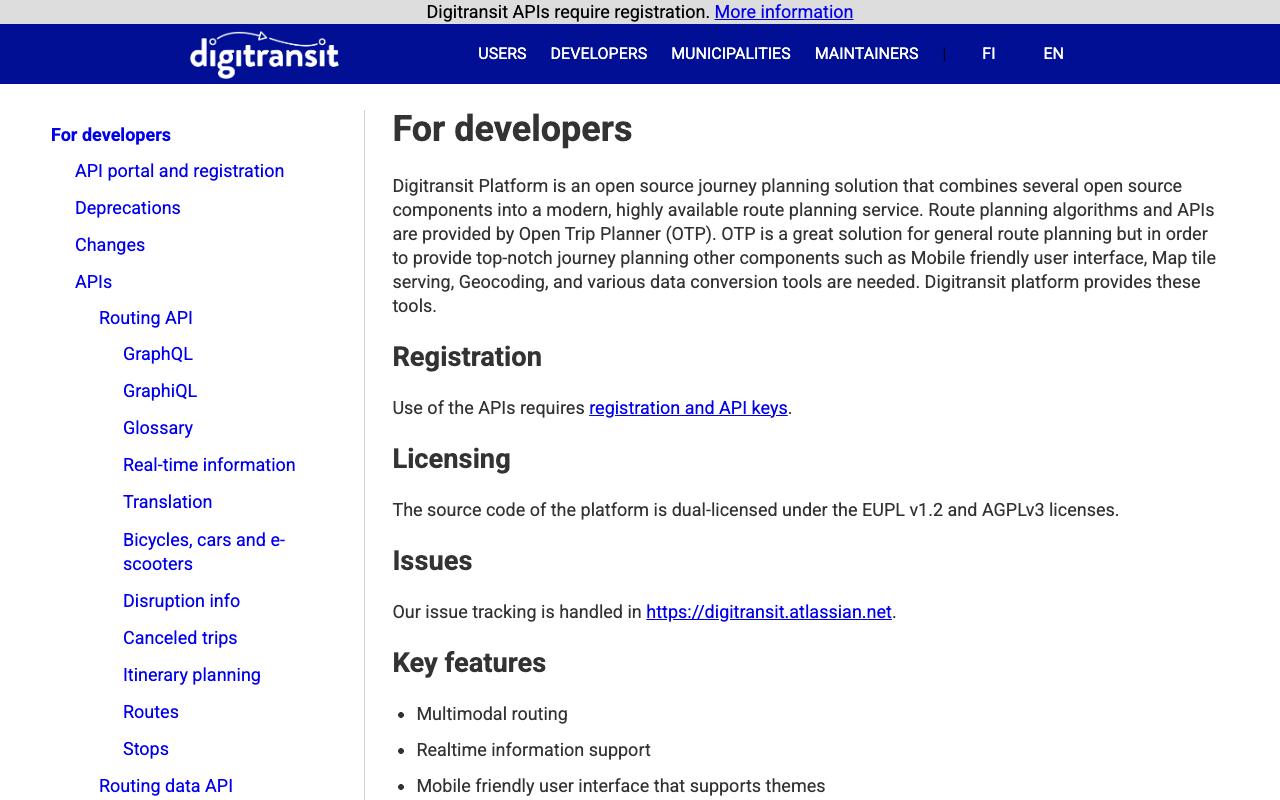
Task: Select Itinerary planning in sidebar
Action: (x=192, y=675)
